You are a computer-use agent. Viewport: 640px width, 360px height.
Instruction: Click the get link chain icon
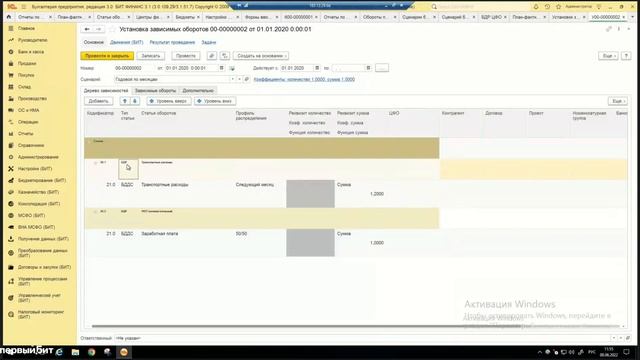pos(609,29)
